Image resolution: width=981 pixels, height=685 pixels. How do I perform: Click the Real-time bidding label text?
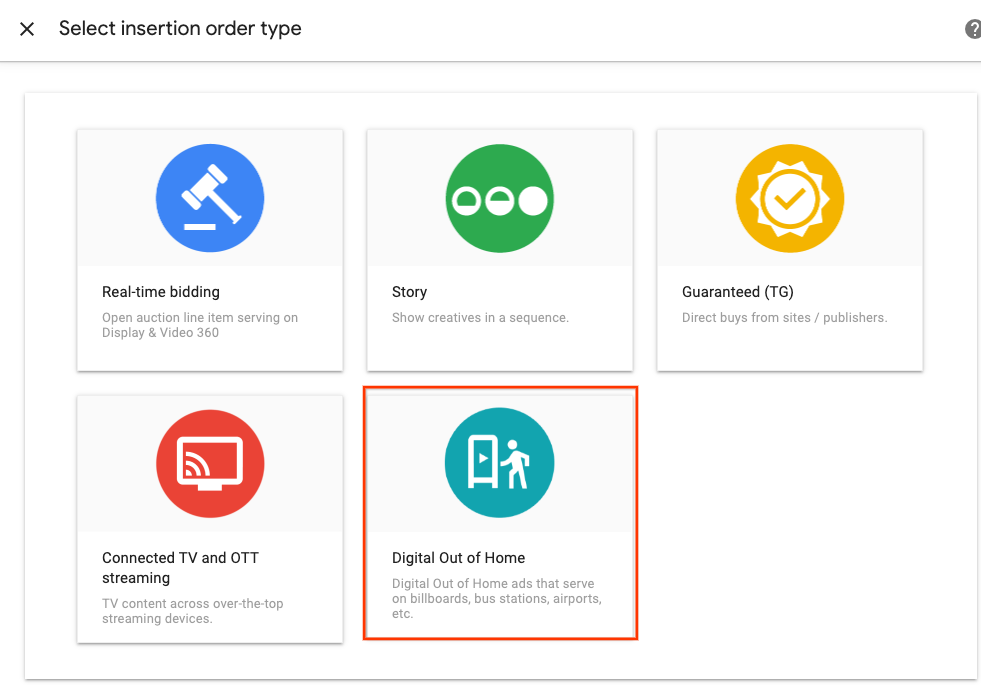[160, 291]
